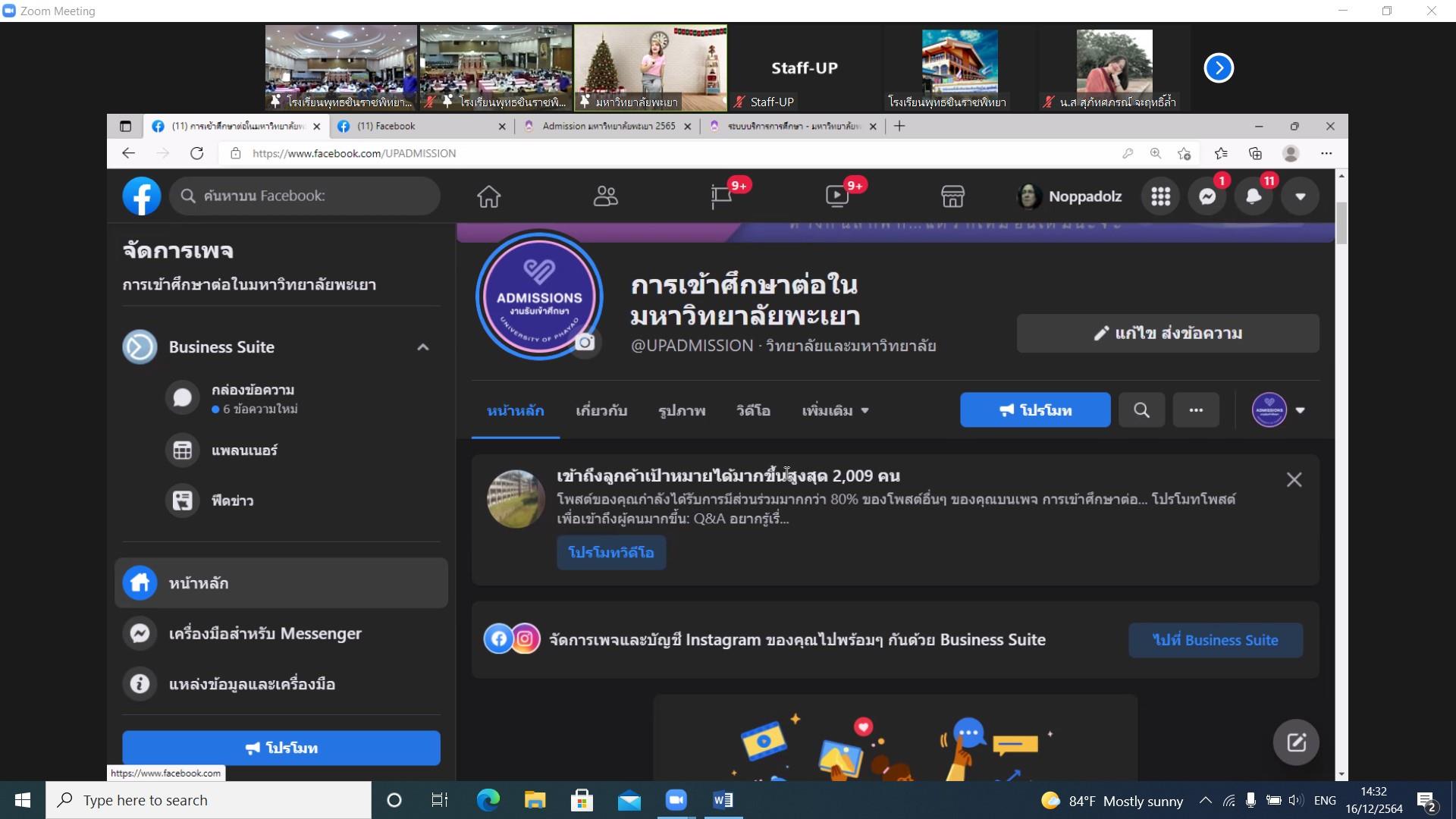Open the nine-dot Facebook menu icon
The image size is (1456, 819).
point(1160,196)
